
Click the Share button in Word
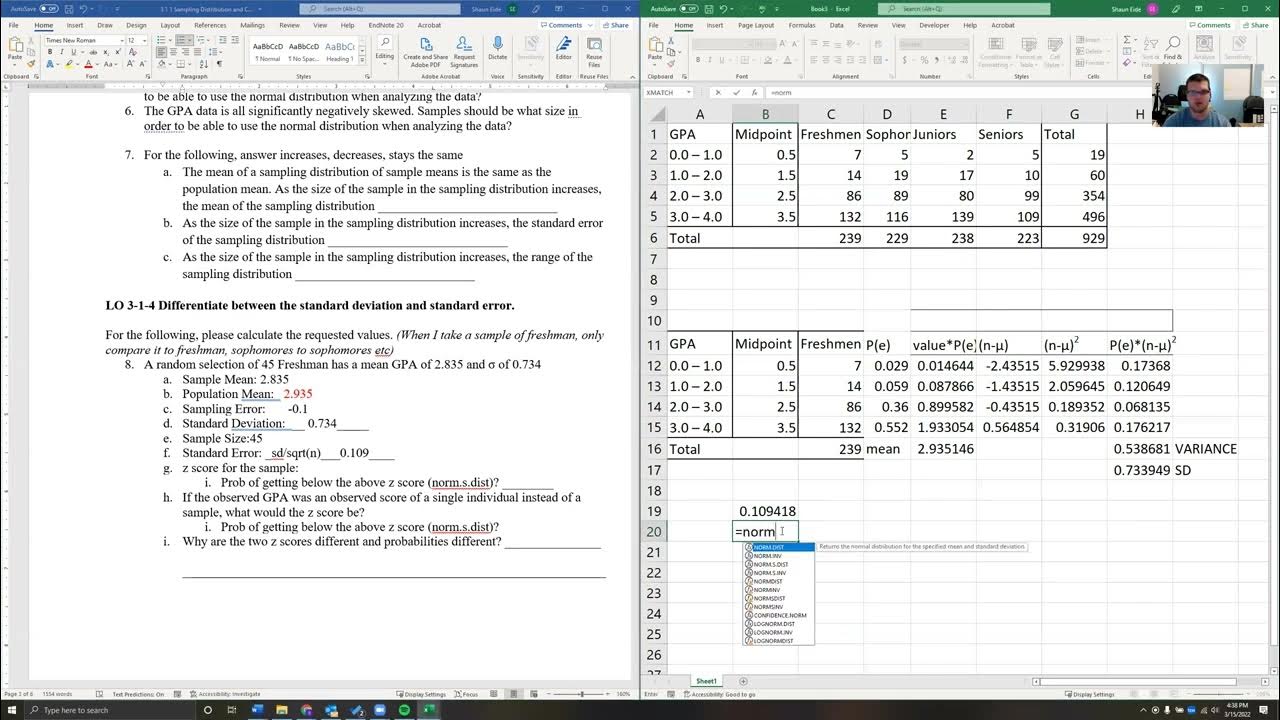tap(617, 25)
